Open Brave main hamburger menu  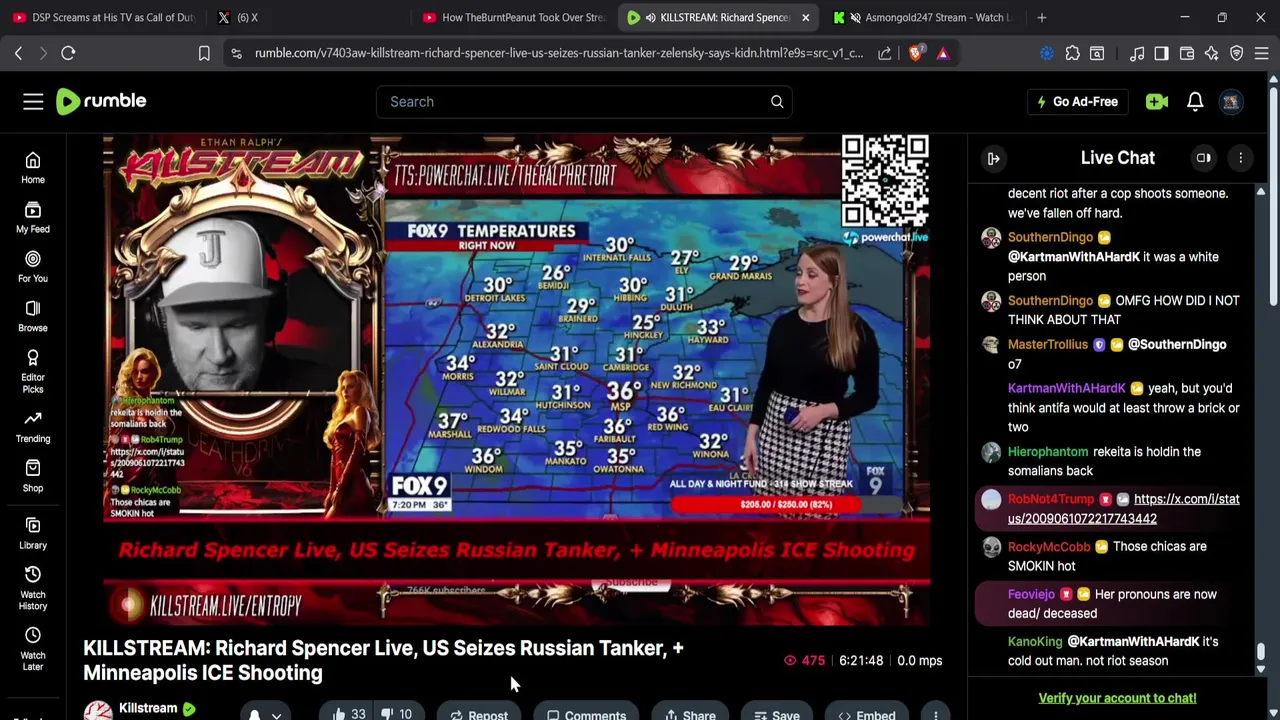[1262, 53]
